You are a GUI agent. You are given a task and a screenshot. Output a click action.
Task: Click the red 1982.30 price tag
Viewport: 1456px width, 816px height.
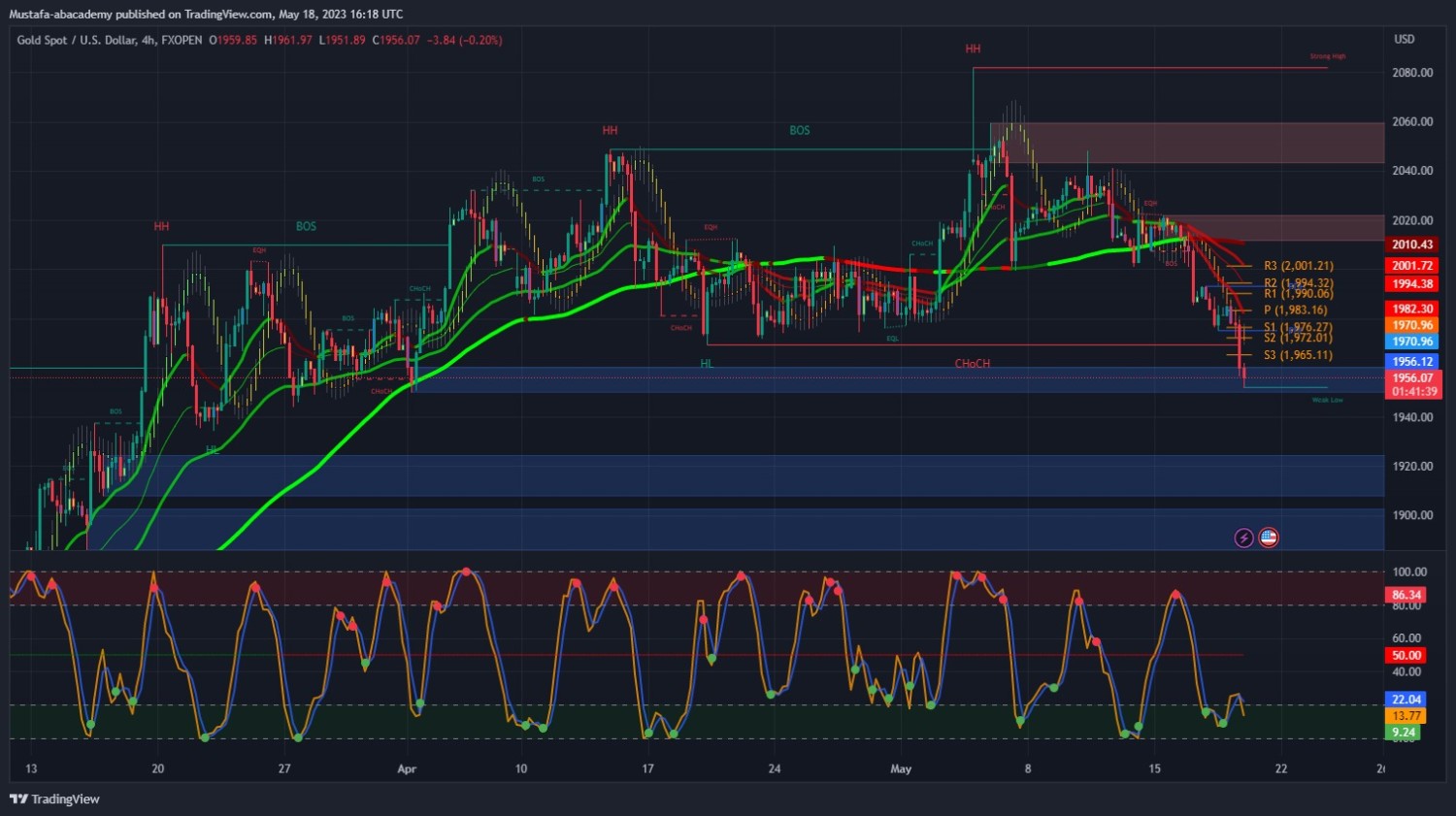(x=1412, y=309)
